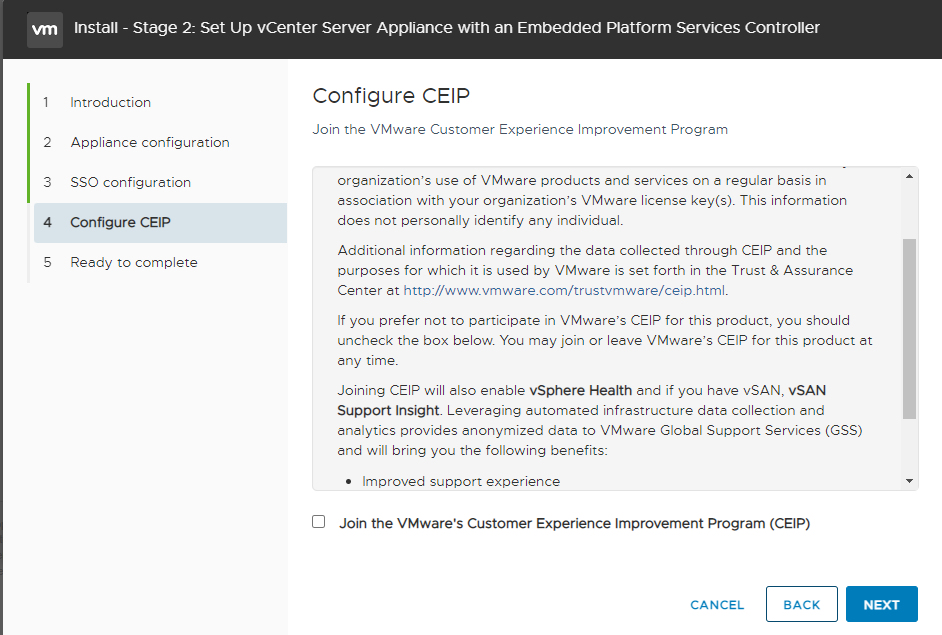
Task: Open the ceip.html Trust & Assurance link
Action: (564, 290)
